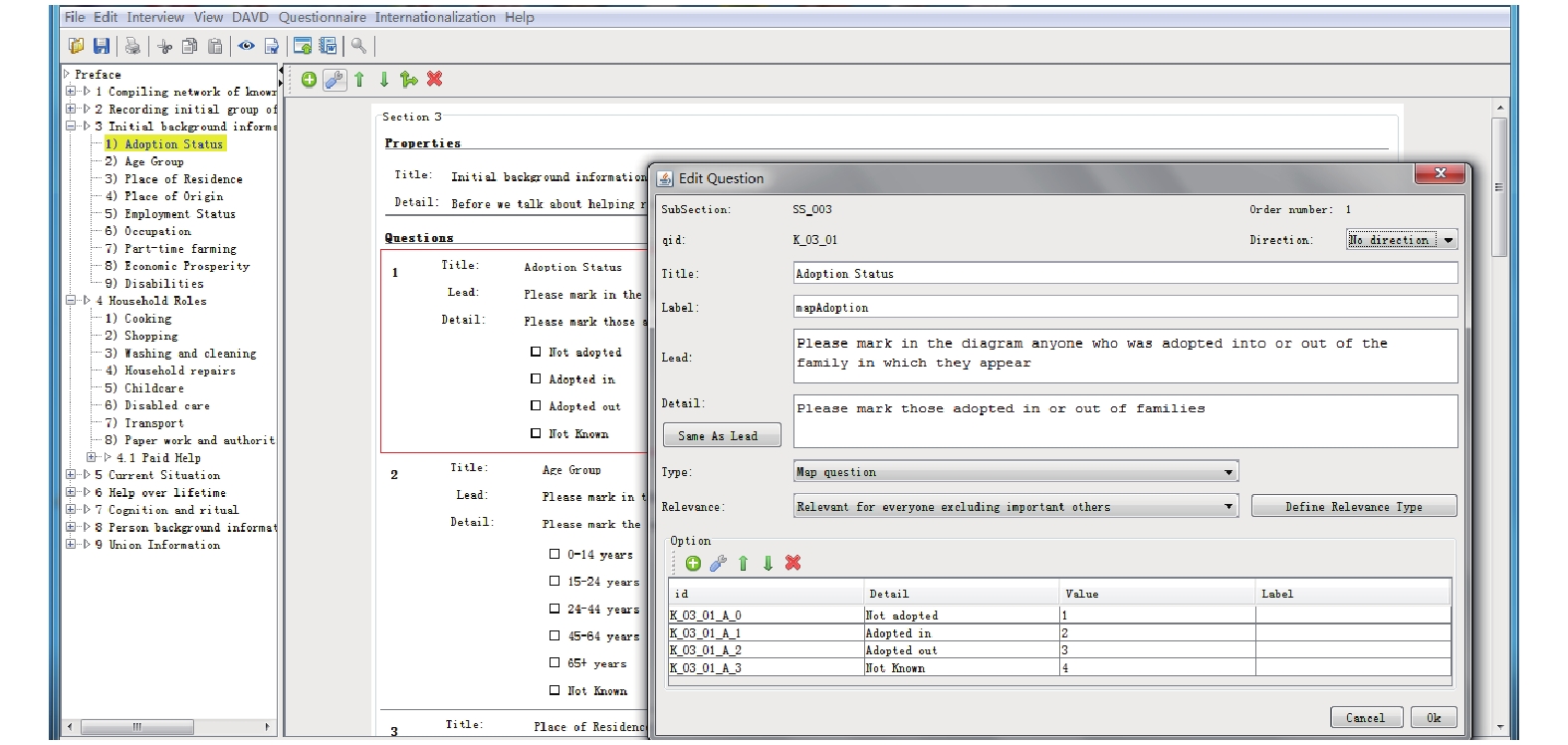Click the 'Define Relevance Type' button

pyautogui.click(x=1354, y=507)
